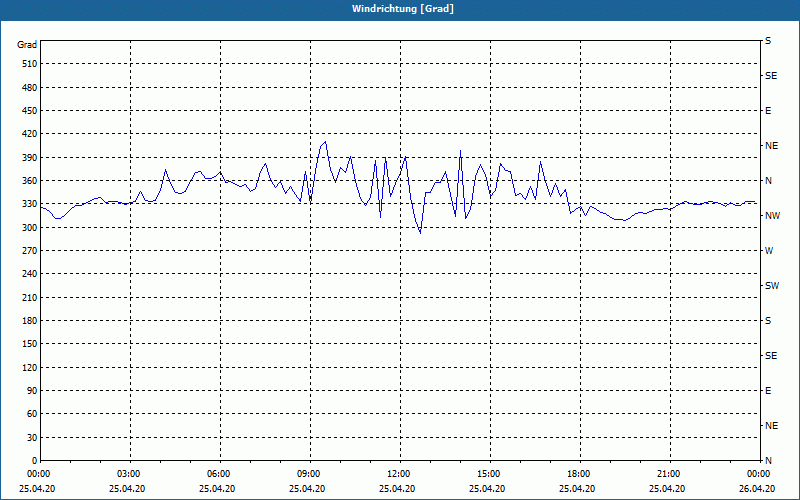The image size is (800, 500).
Task: Select the 25.04.20 date under 21:00
Action: pos(667,489)
